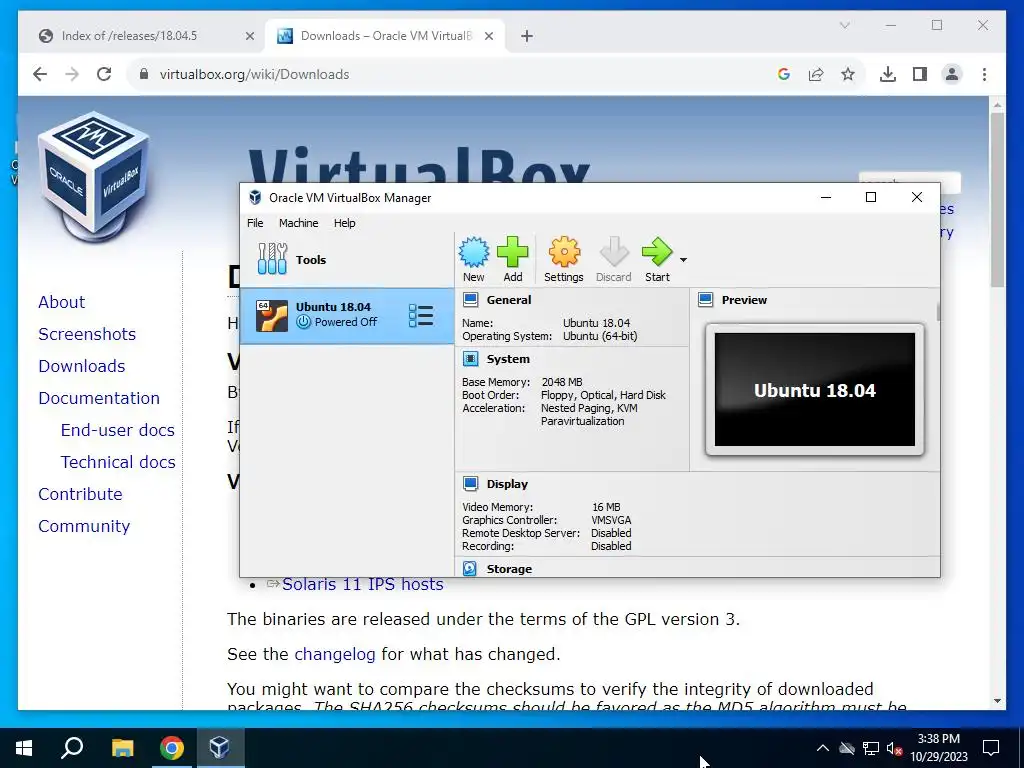Open a new Chrome tab
1024x768 pixels.
pos(527,37)
